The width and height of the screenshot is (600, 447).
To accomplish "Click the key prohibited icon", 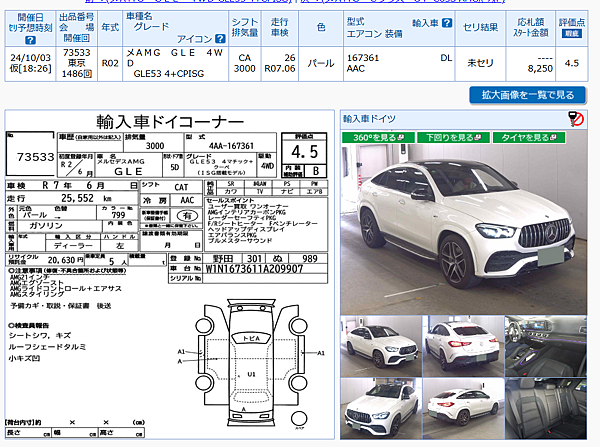I will tap(576, 119).
